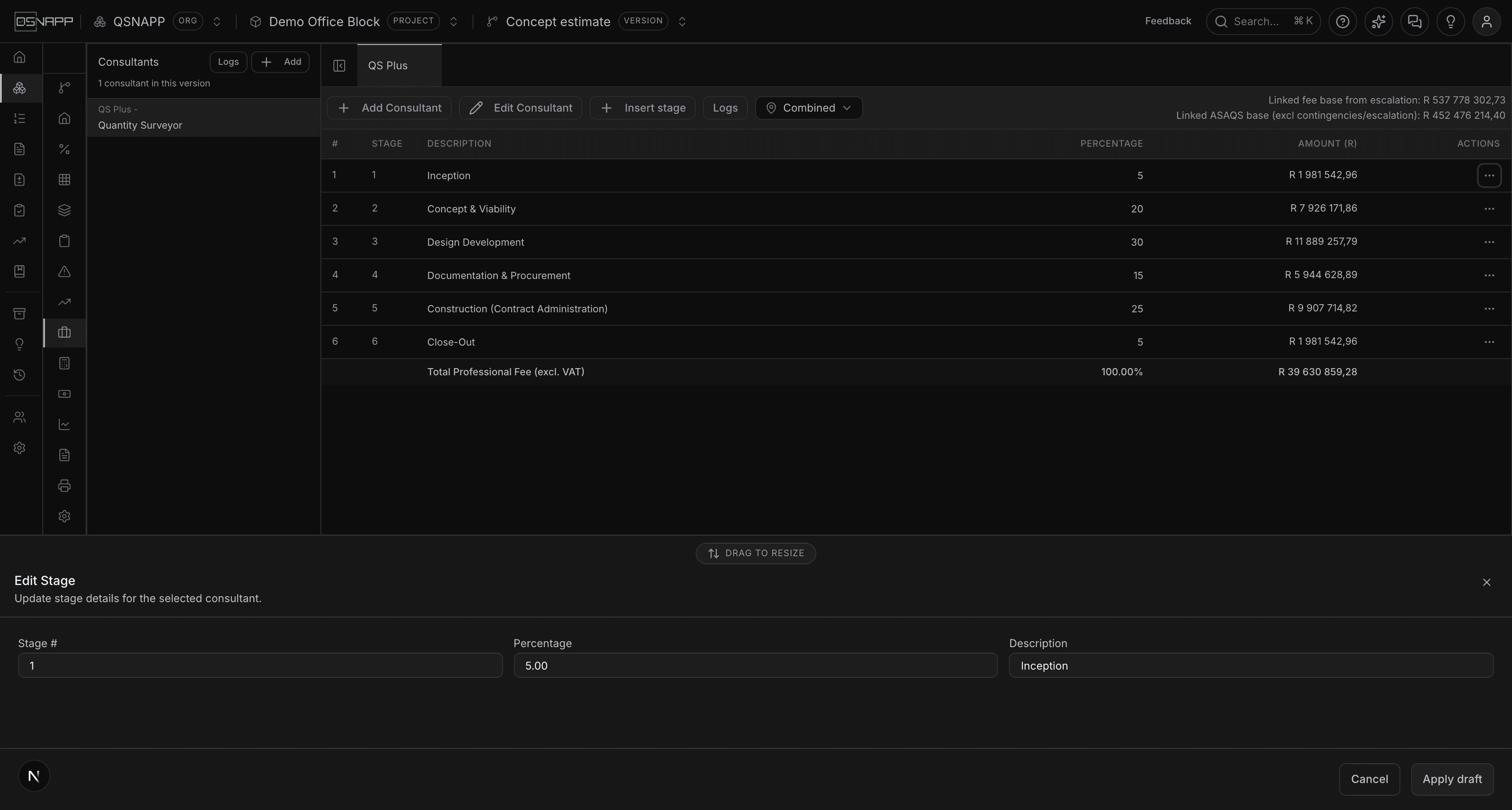
Task: Open the table grid icon
Action: (64, 180)
